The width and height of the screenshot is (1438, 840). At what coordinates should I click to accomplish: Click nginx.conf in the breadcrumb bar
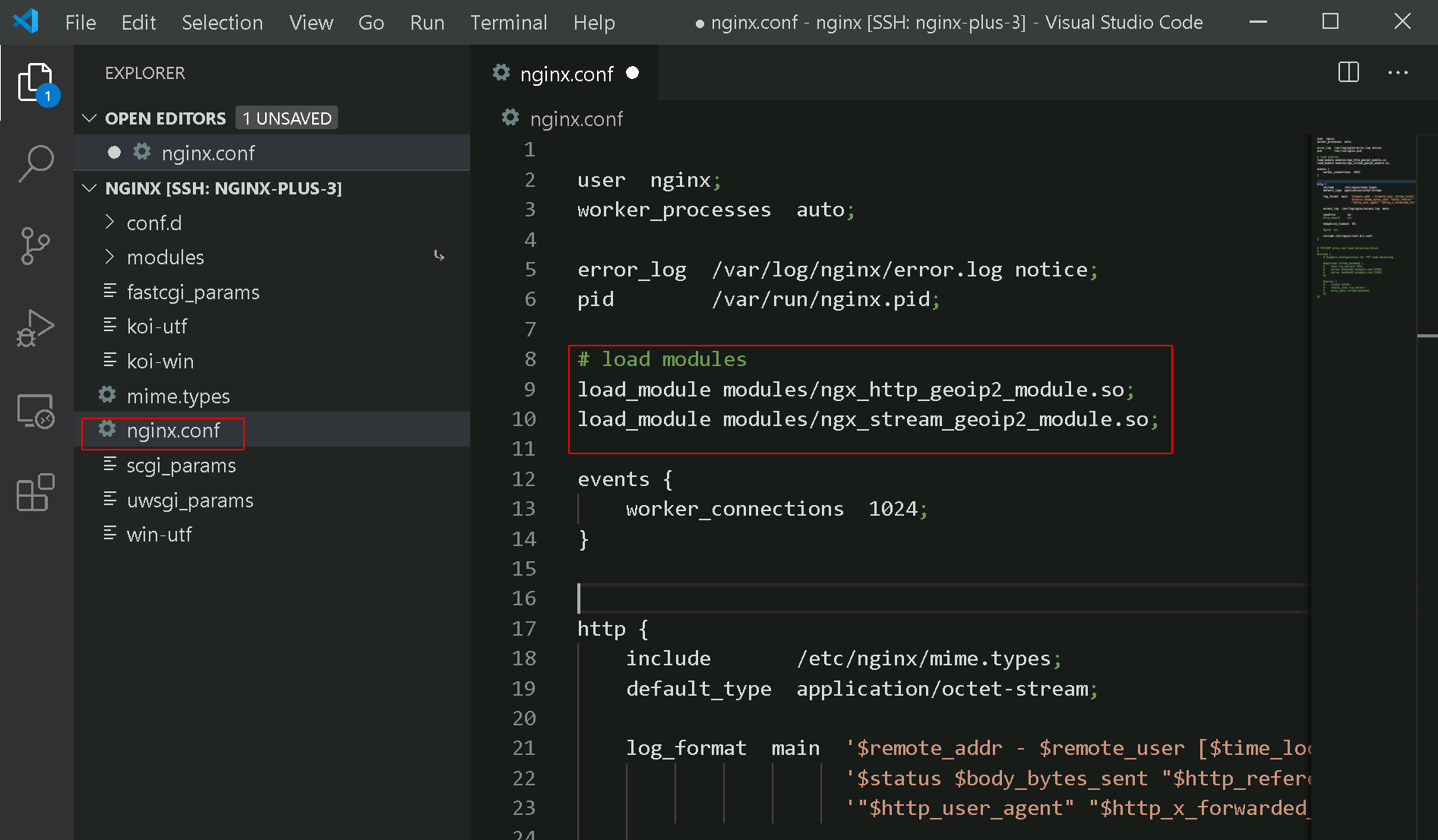click(x=576, y=118)
